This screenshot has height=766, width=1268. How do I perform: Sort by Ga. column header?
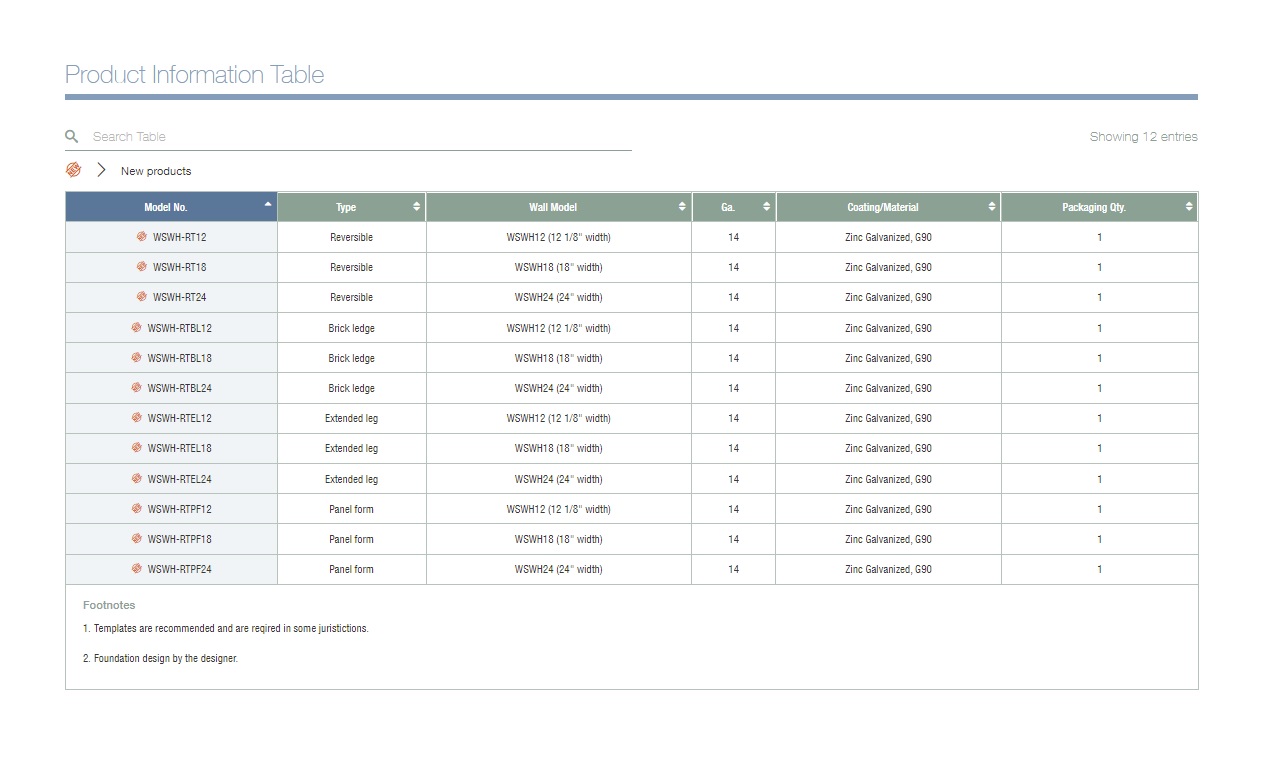(x=733, y=207)
